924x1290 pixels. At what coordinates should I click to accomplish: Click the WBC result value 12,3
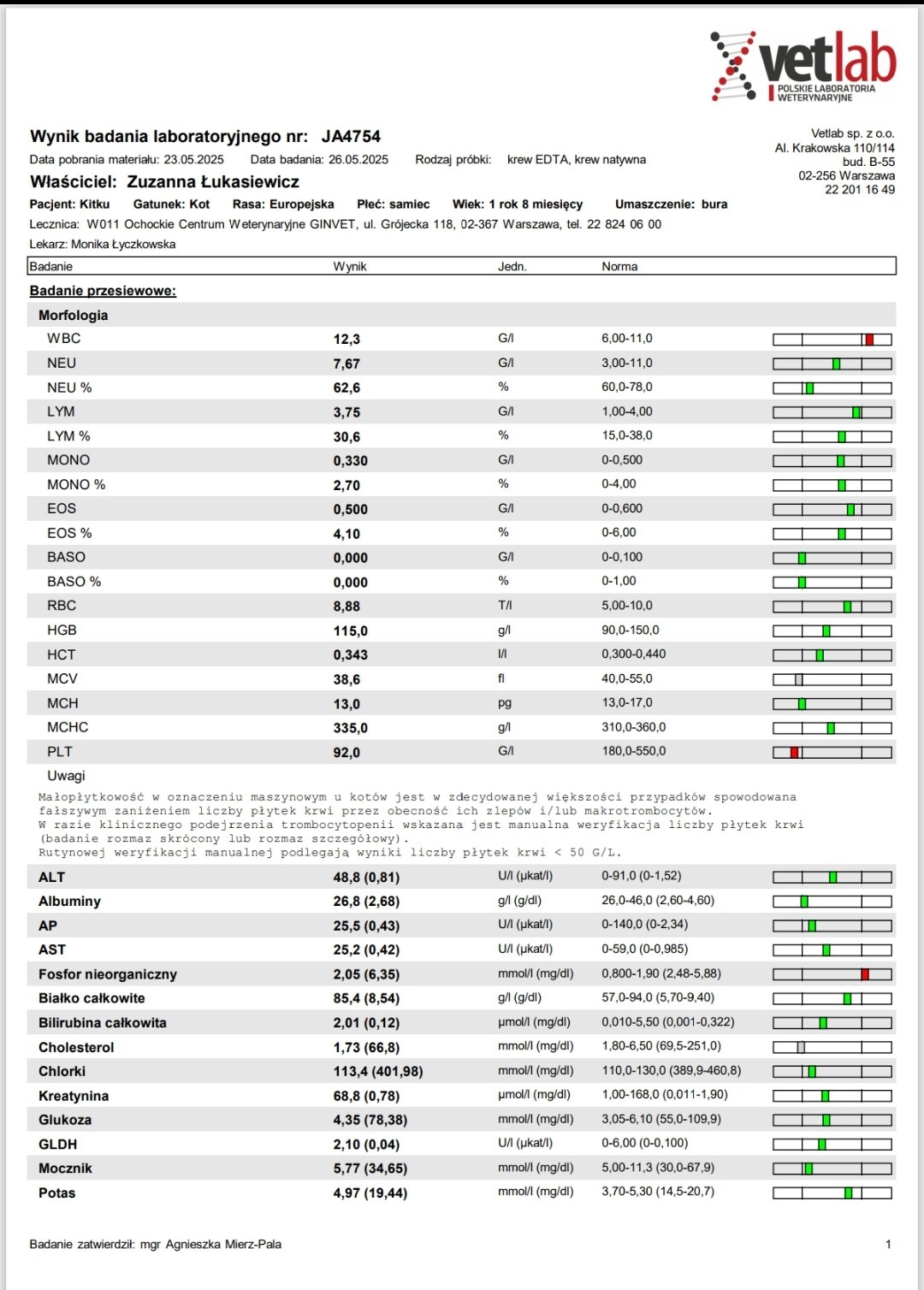pyautogui.click(x=346, y=340)
